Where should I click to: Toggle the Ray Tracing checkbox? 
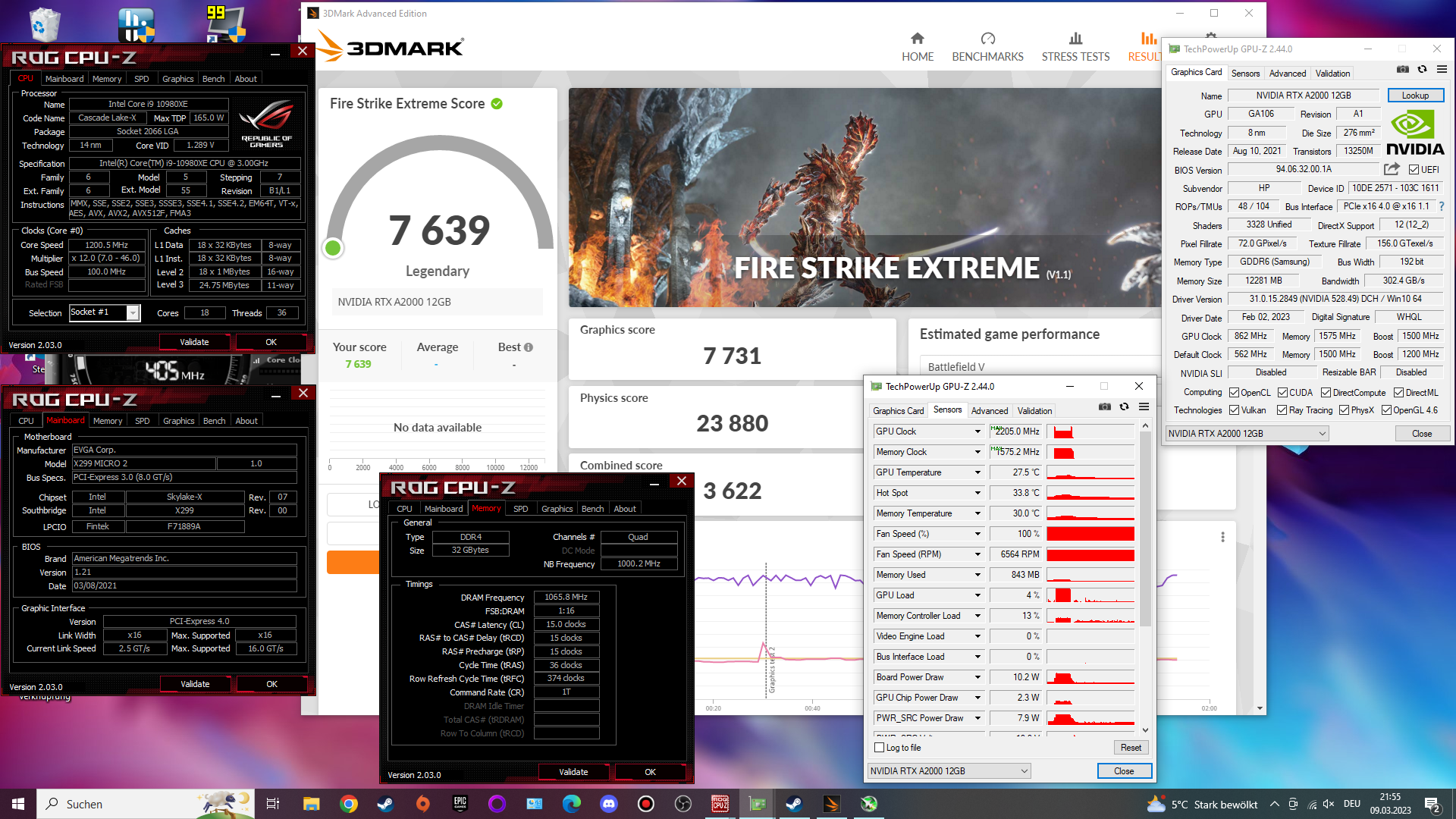[x=1282, y=410]
